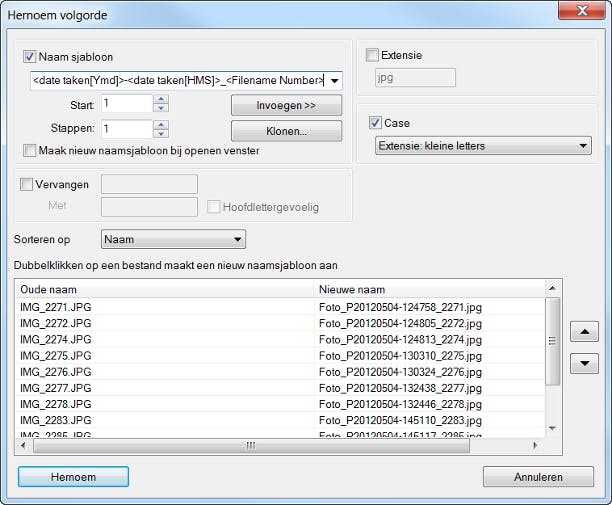The width and height of the screenshot is (612, 505).
Task: Open the name template dropdown arrow
Action: coord(334,81)
